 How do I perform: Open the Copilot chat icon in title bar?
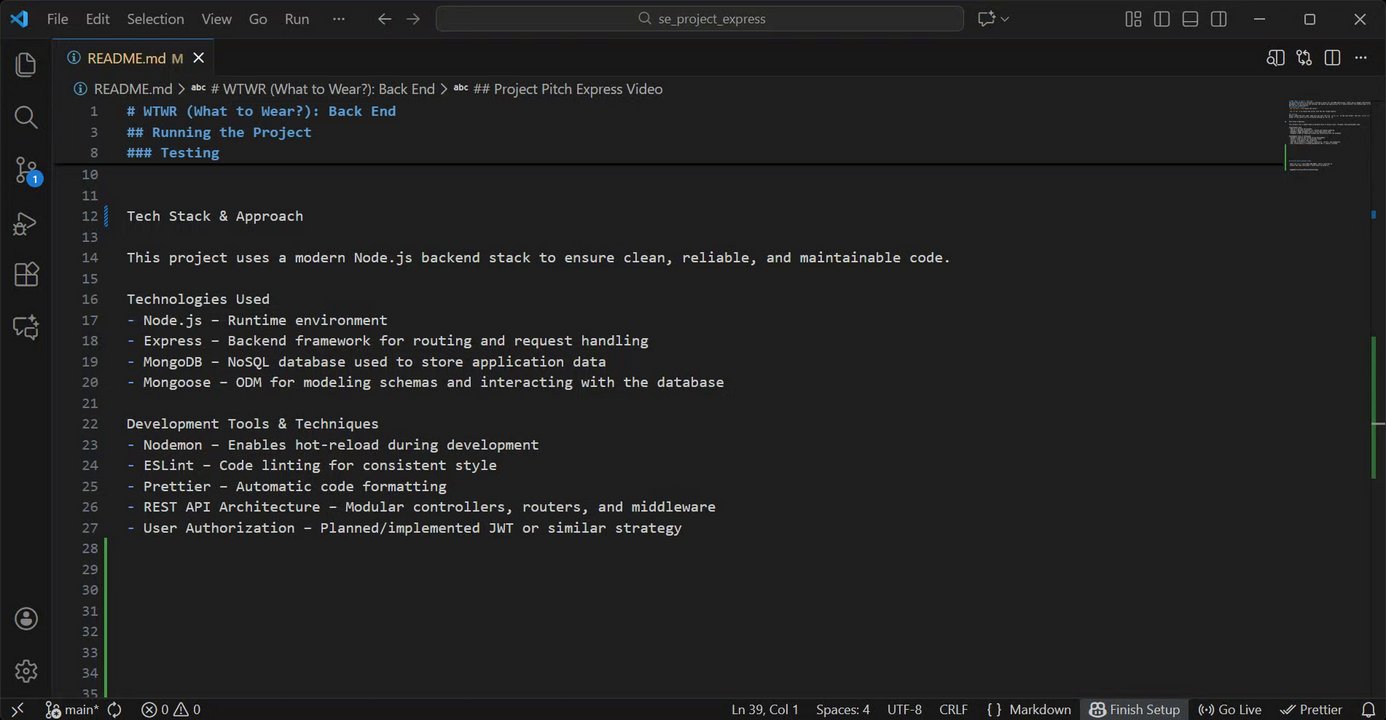(x=987, y=19)
